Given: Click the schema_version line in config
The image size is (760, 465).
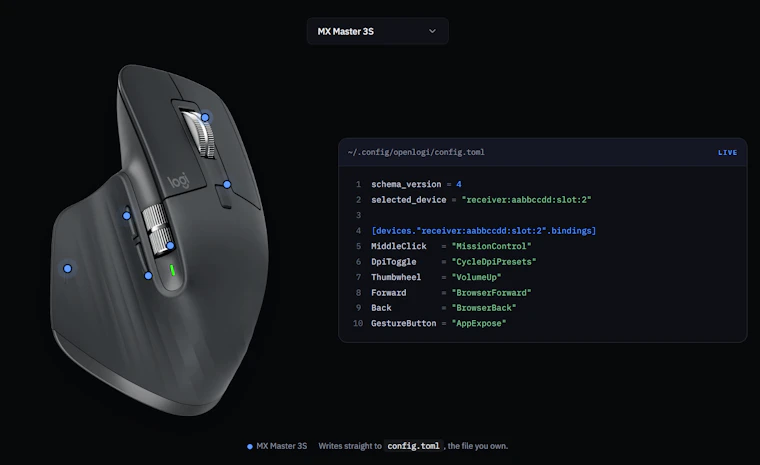Looking at the screenshot, I should pos(416,184).
